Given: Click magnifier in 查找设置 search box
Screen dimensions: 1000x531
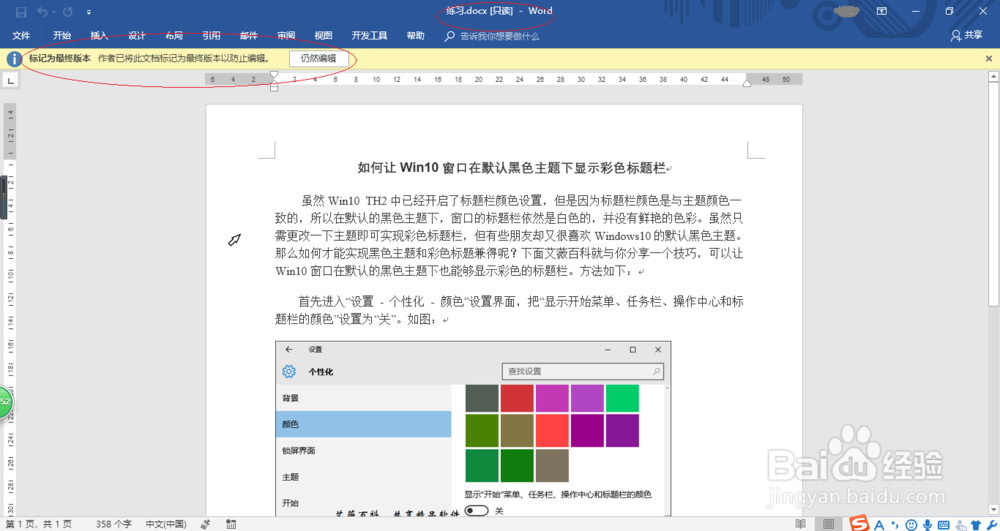Looking at the screenshot, I should (x=656, y=371).
